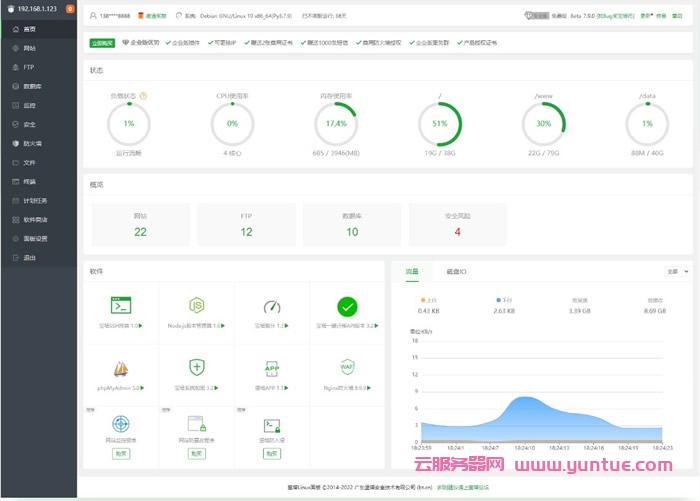Click the green 立即购买 button
Screen dimensions: 700x501
(101, 44)
